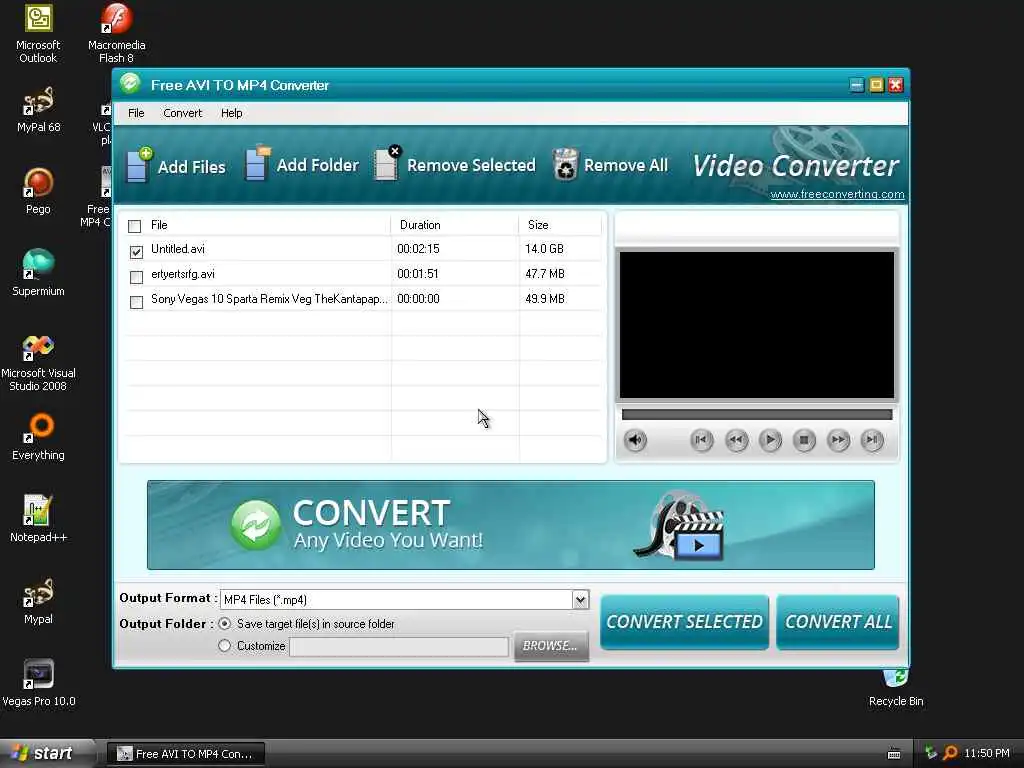Stop the preview playback

pyautogui.click(x=804, y=440)
